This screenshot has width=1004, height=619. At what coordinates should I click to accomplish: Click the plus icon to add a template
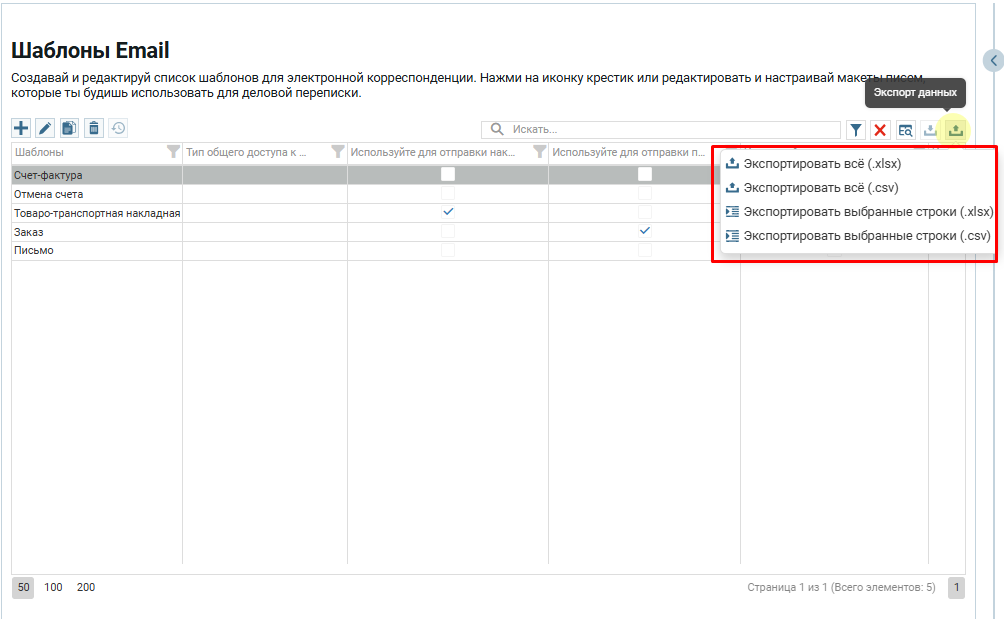pos(21,128)
